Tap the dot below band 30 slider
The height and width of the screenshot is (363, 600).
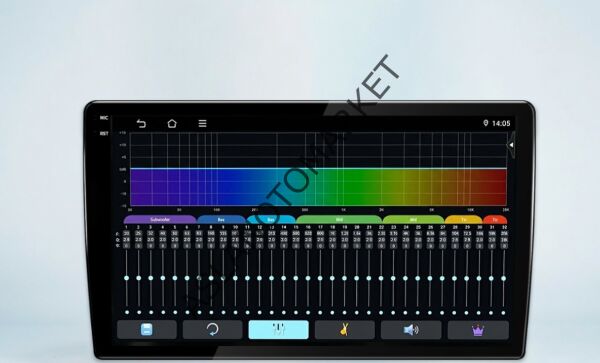tap(479, 313)
